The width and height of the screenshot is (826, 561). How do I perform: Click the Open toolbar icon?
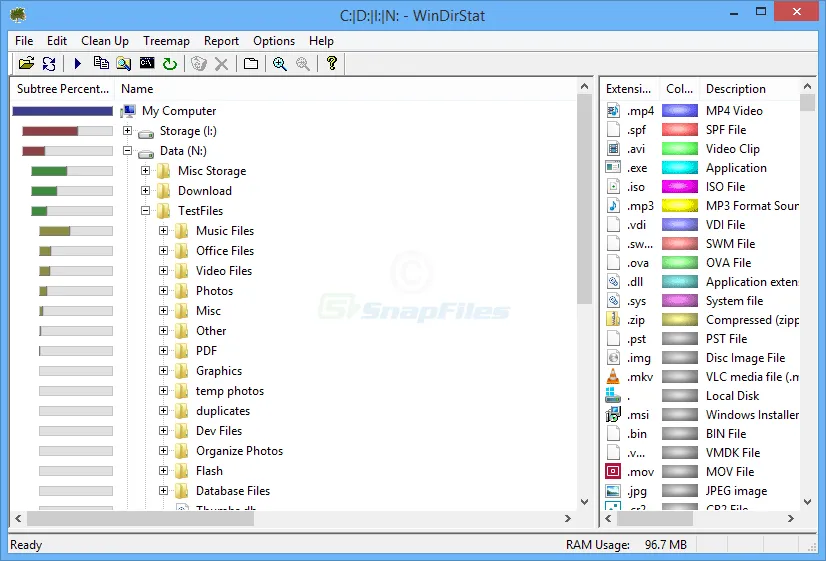(x=26, y=64)
